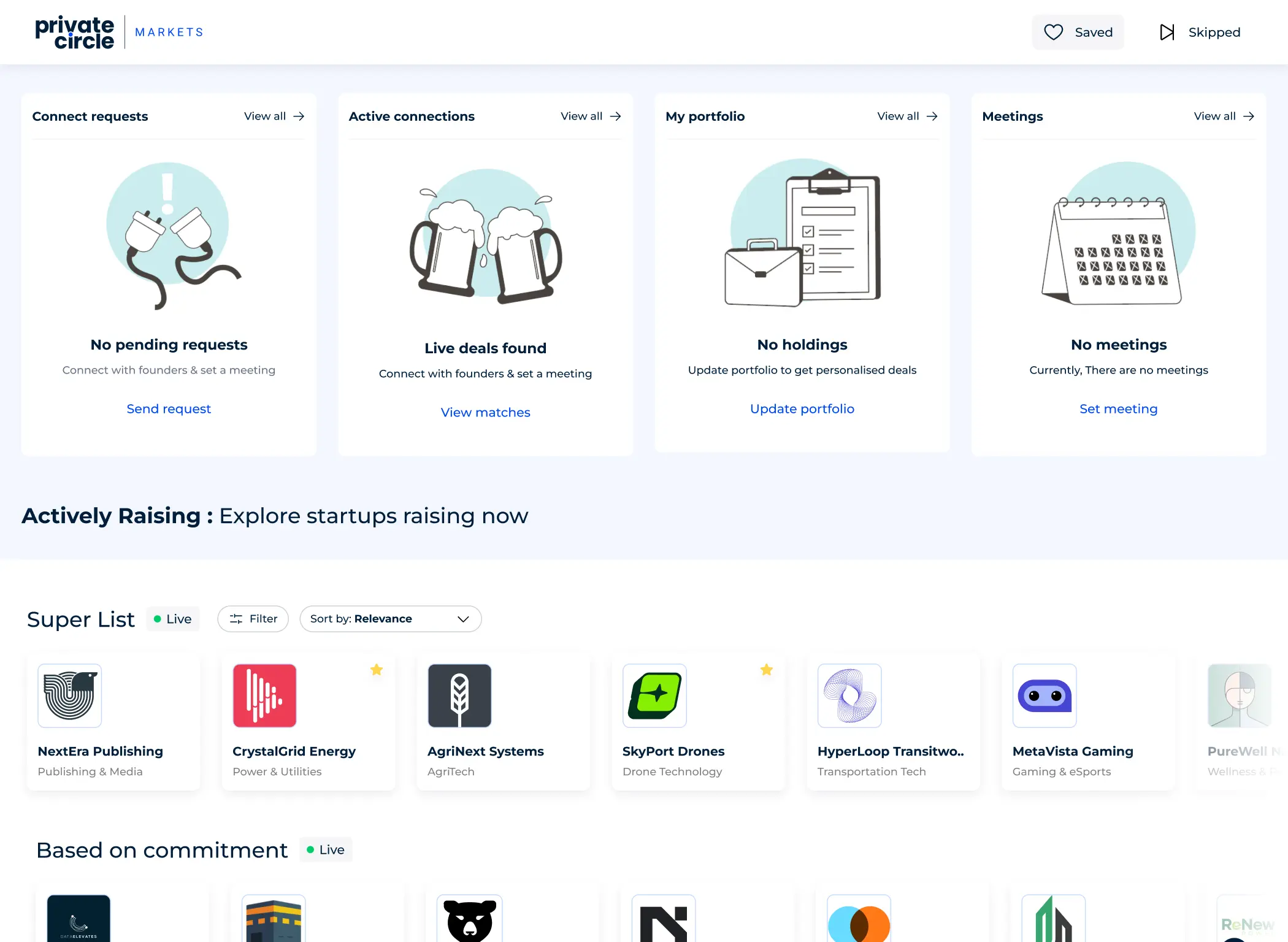Click the Sort by dropdown chevron
Image resolution: width=1288 pixels, height=942 pixels.
click(464, 619)
